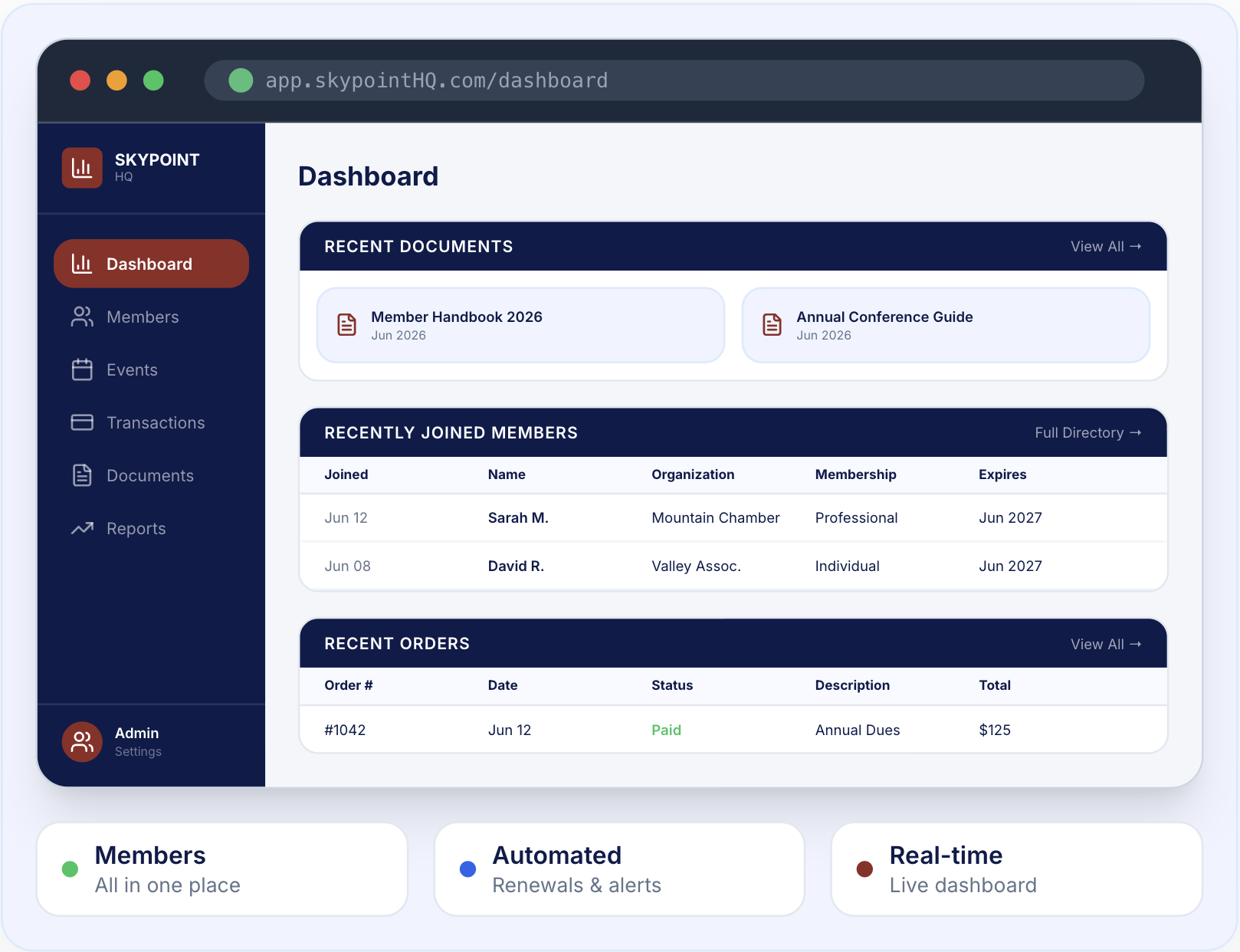This screenshot has width=1240, height=952.
Task: Open the Events sidebar section
Action: coord(151,369)
